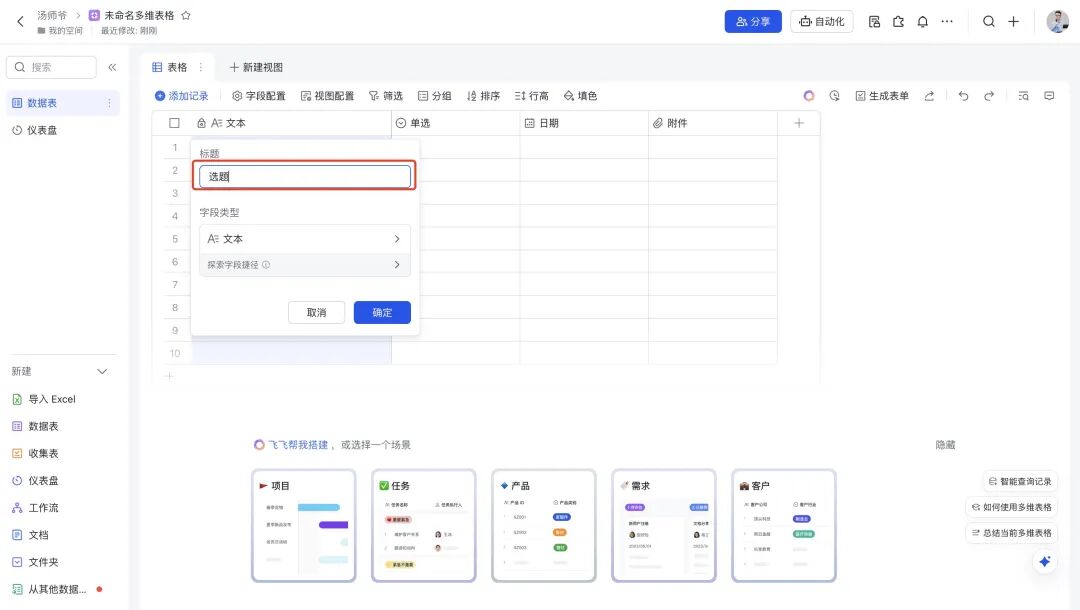Open the 新建视图 tab
The image size is (1080, 610).
(256, 67)
